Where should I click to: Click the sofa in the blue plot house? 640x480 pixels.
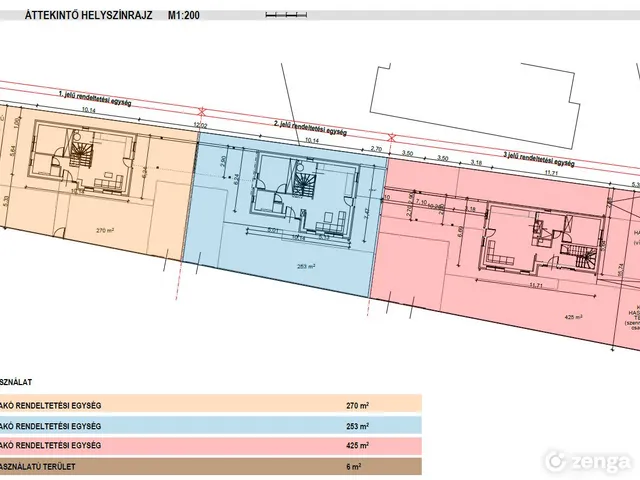click(331, 224)
